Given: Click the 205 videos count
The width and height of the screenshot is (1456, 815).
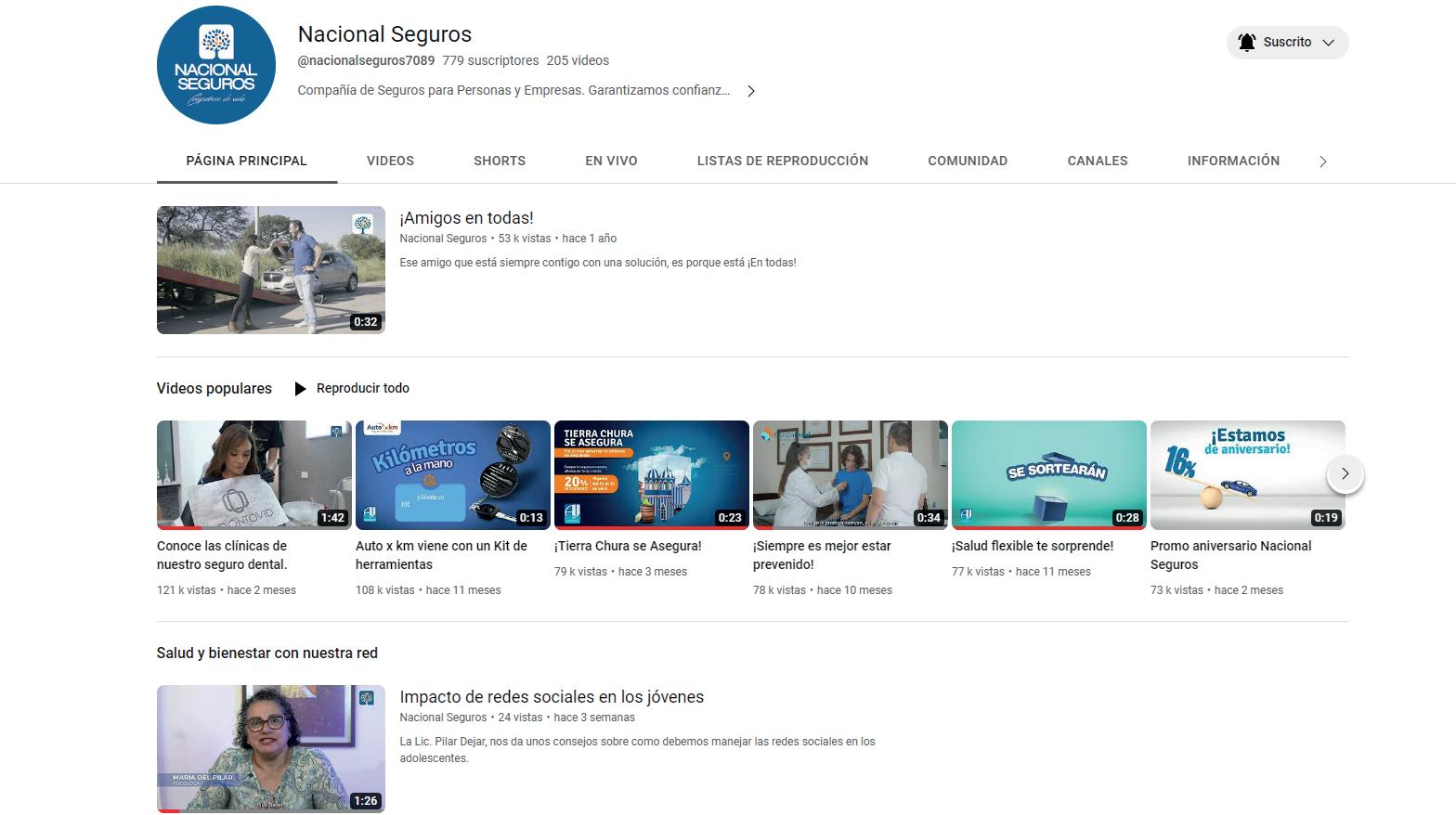Looking at the screenshot, I should point(578,60).
